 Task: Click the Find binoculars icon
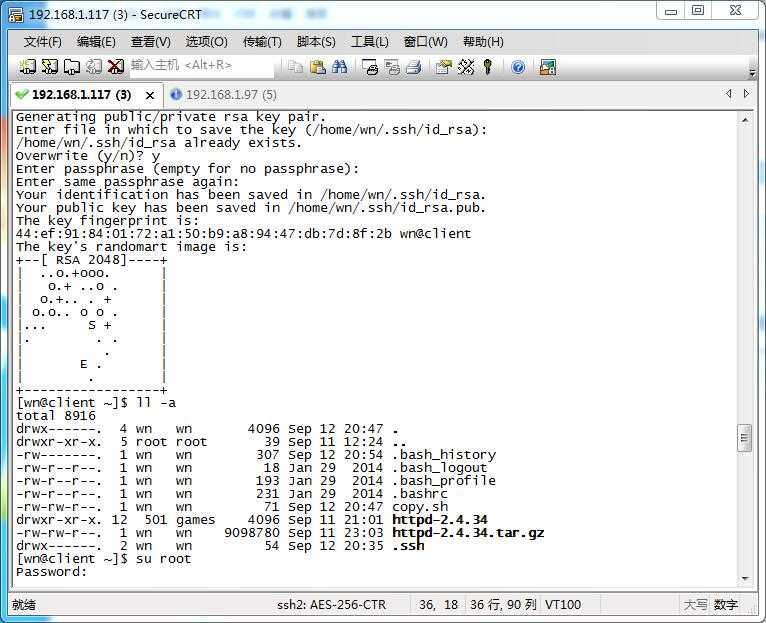[339, 66]
